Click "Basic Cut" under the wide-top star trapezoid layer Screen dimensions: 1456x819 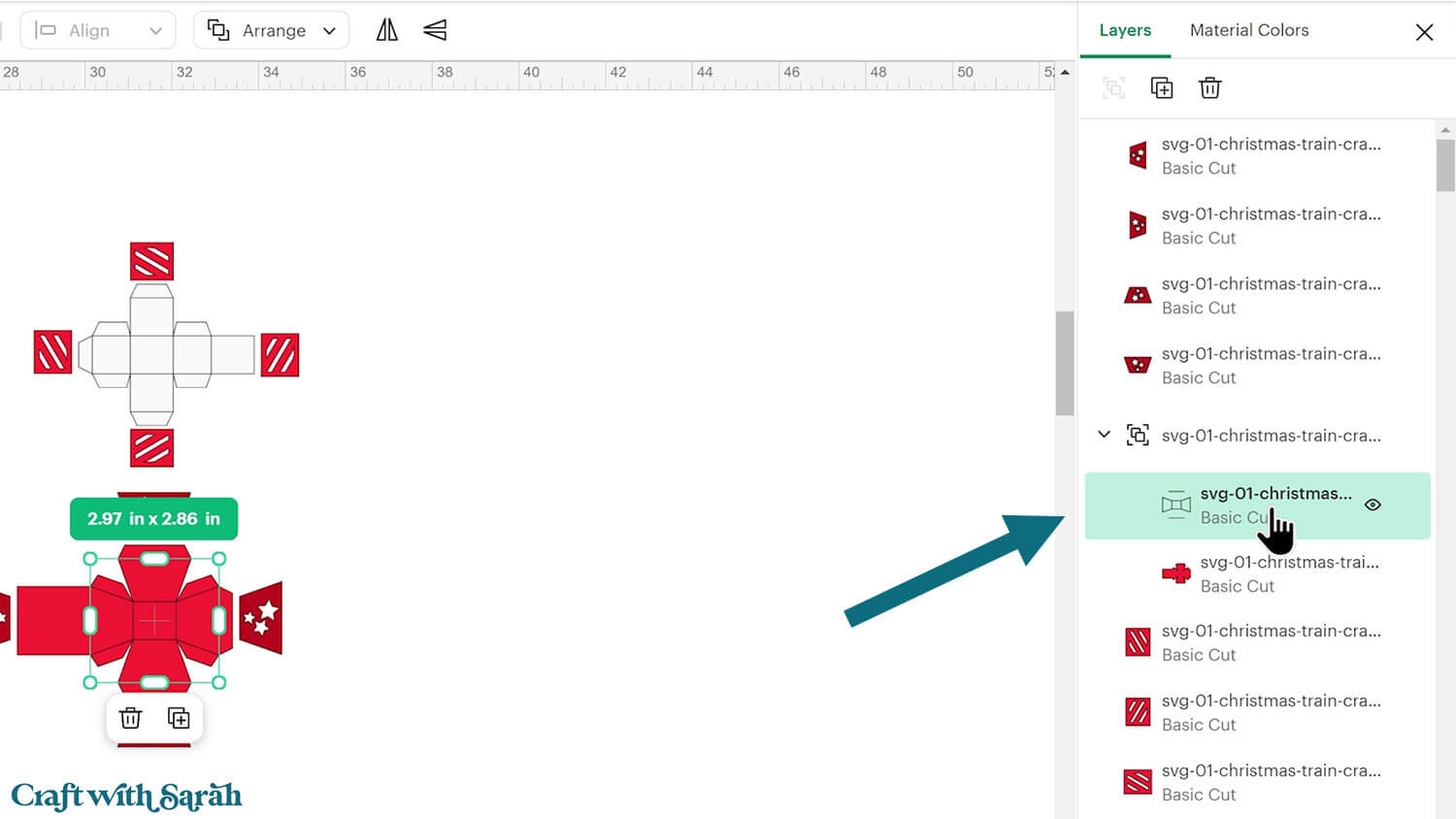pyautogui.click(x=1199, y=377)
